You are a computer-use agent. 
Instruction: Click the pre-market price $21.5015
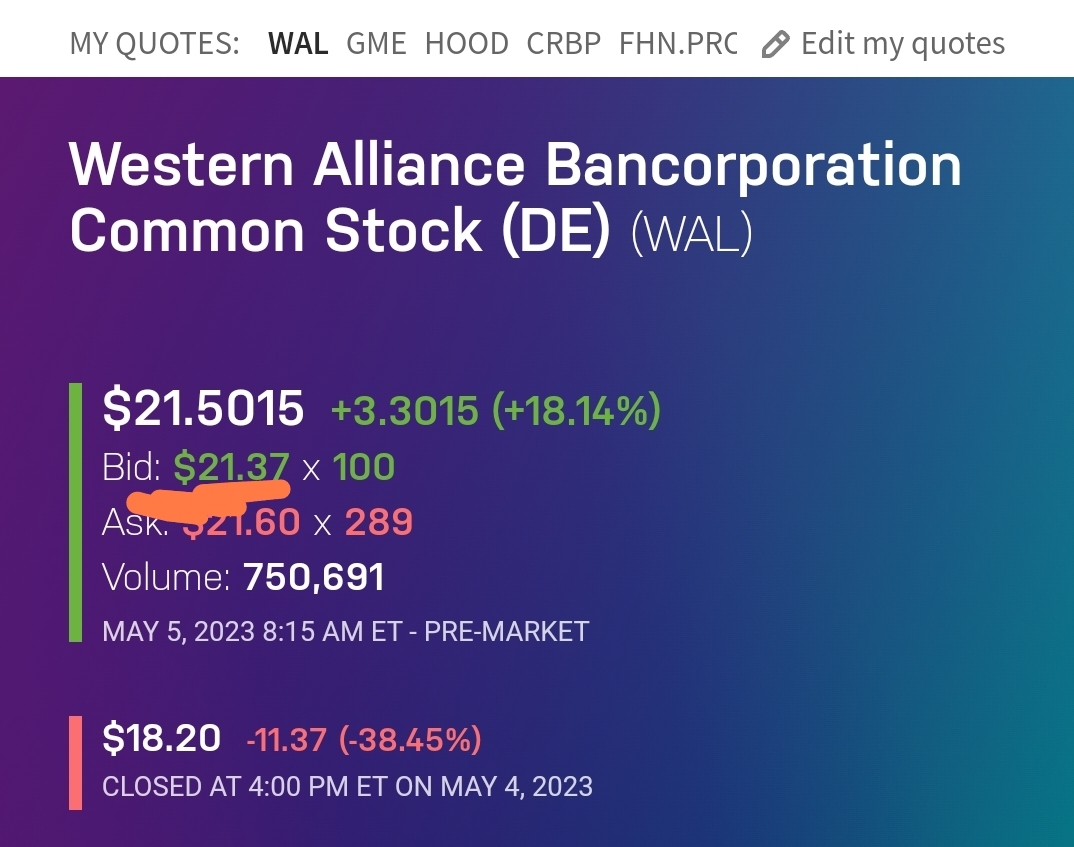(203, 408)
